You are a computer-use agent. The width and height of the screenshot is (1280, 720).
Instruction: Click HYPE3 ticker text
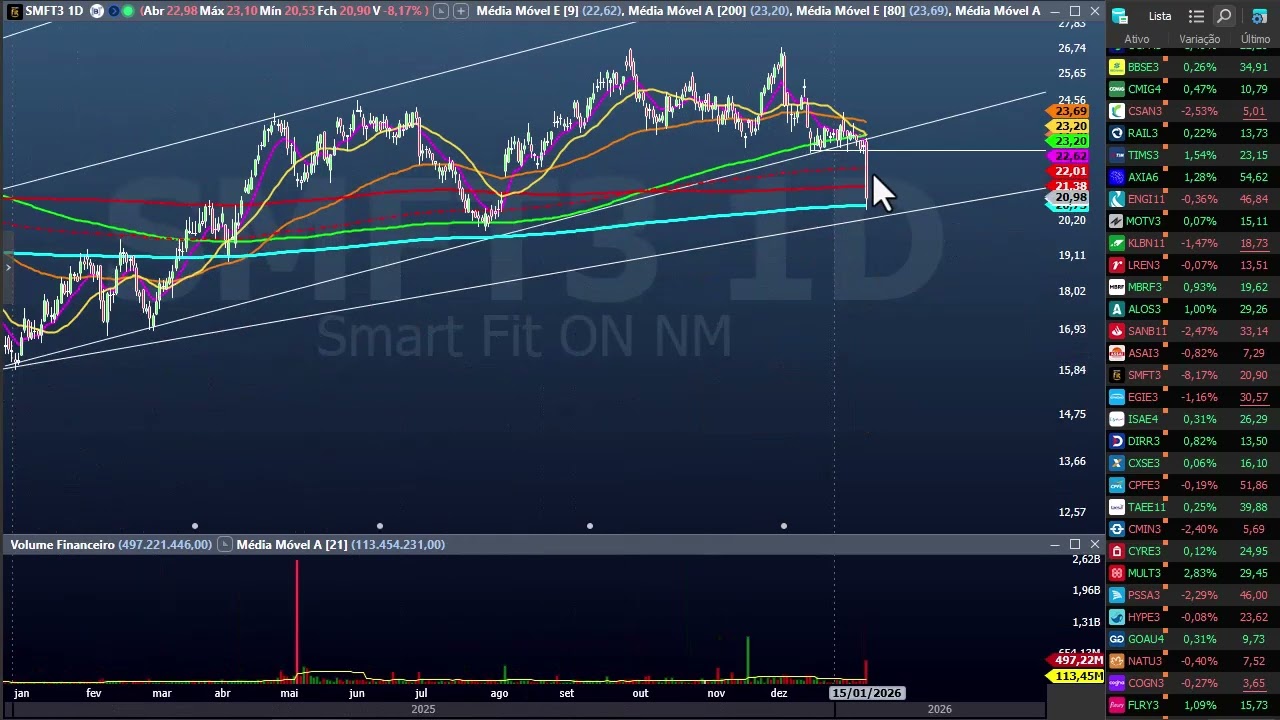tap(1144, 617)
